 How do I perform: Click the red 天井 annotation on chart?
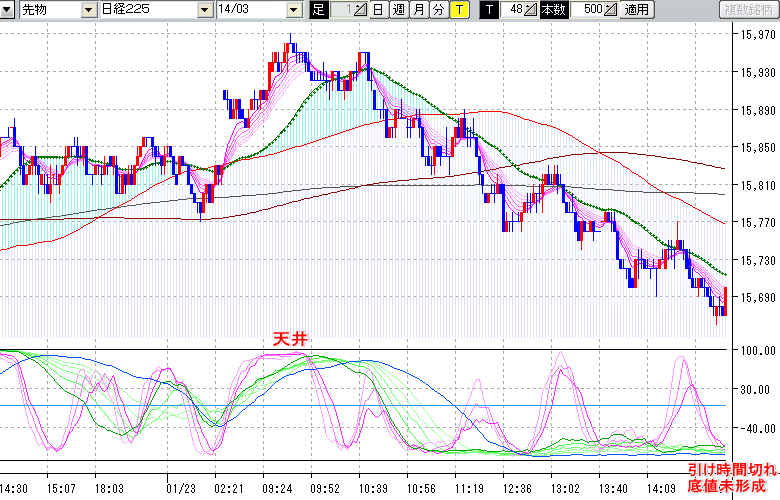(x=290, y=340)
